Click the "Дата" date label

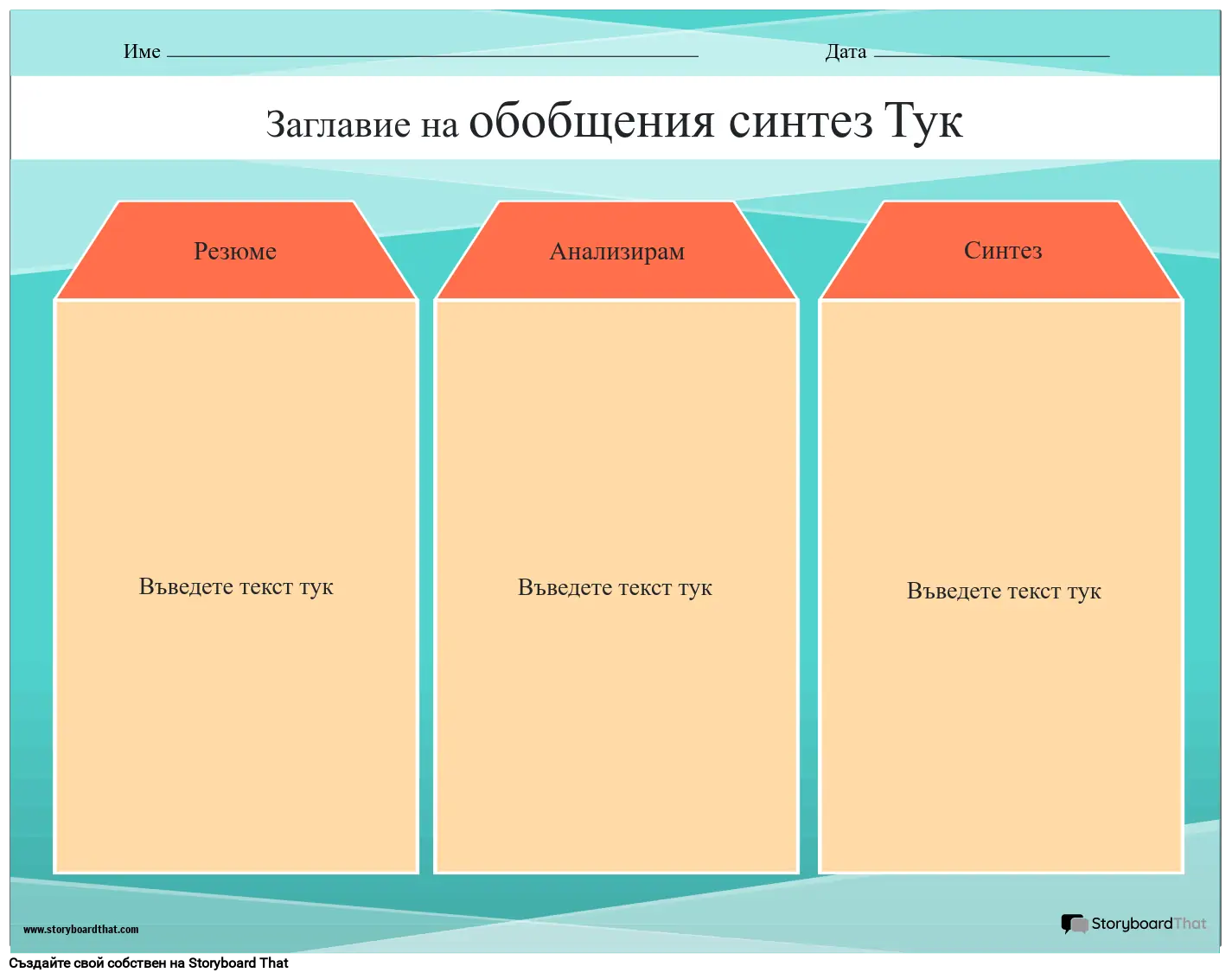click(x=846, y=52)
